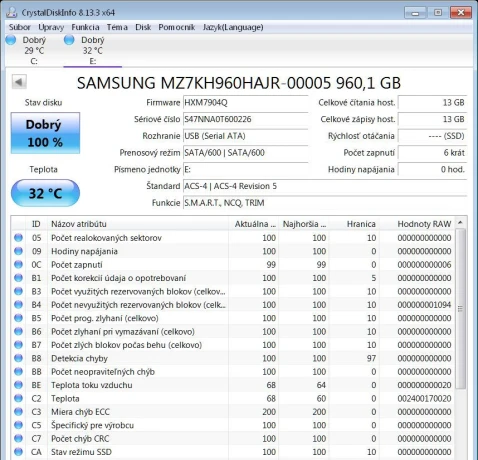Click status icon for attribute C2
Image resolution: width=478 pixels, height=460 pixels.
(18, 398)
